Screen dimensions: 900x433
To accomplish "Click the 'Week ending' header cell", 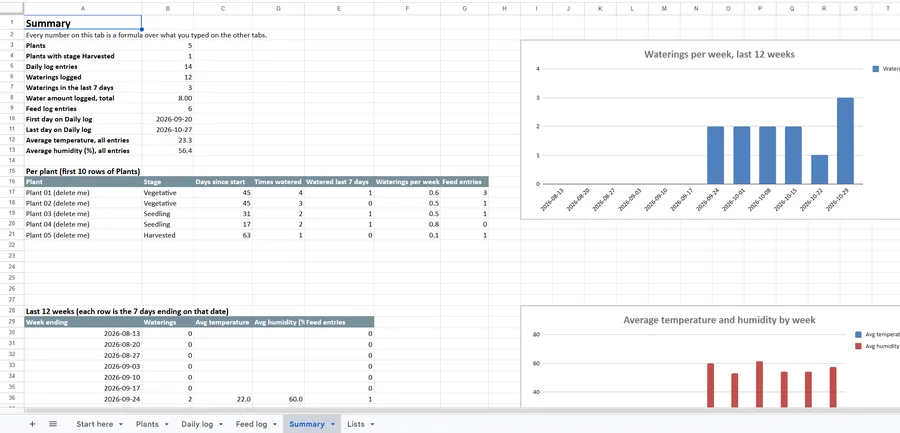I will (x=83, y=322).
